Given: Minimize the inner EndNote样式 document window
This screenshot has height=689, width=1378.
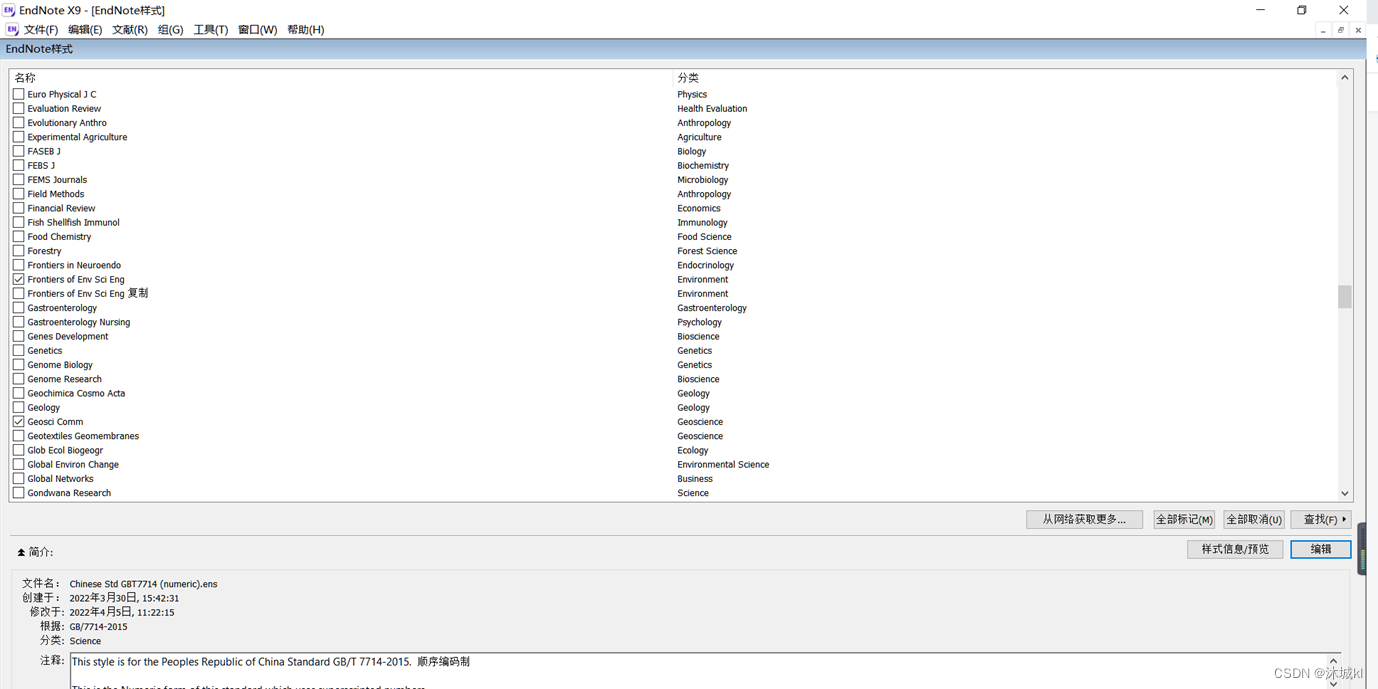Looking at the screenshot, I should pos(1323,30).
